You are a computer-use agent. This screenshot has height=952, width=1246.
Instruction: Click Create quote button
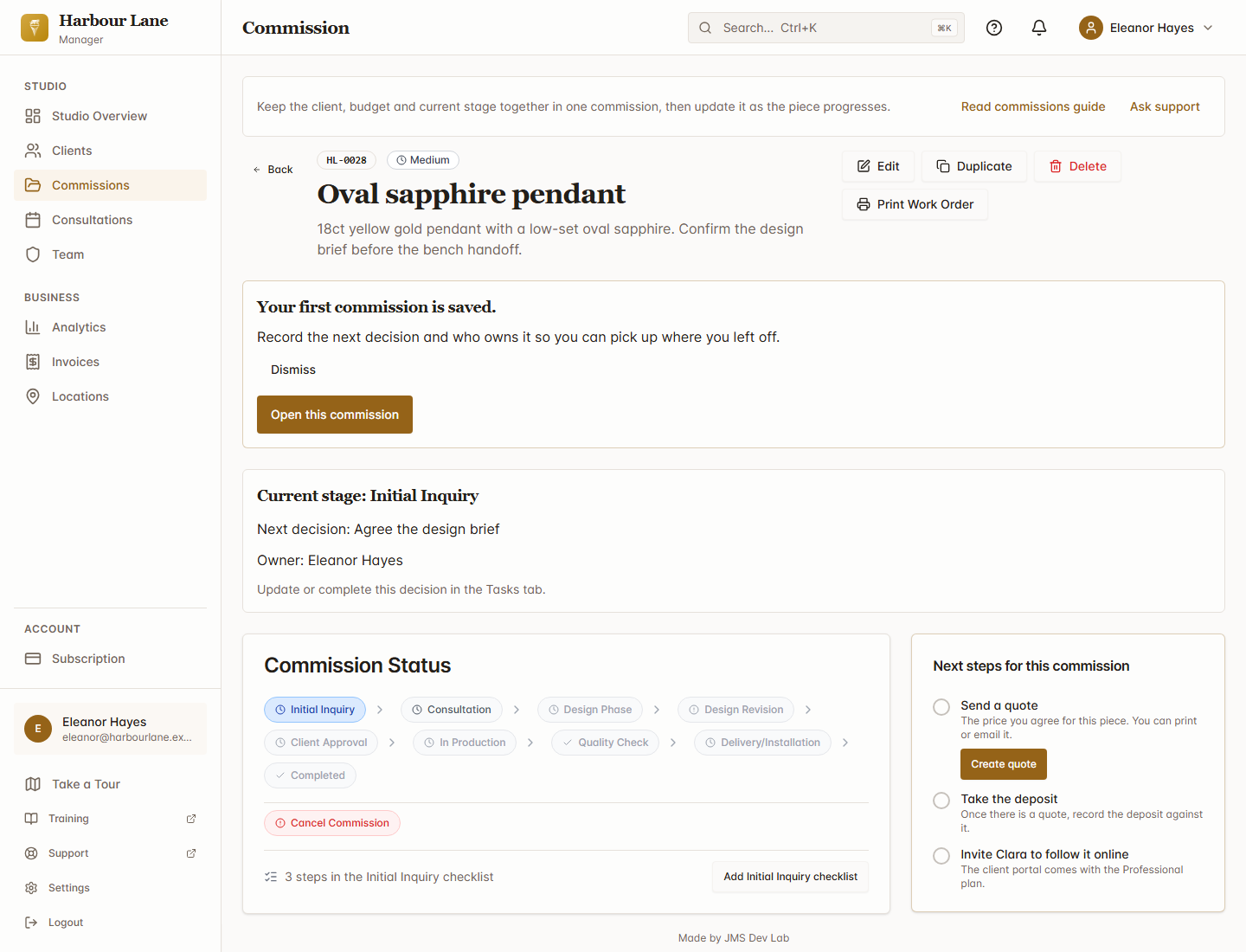[1004, 764]
